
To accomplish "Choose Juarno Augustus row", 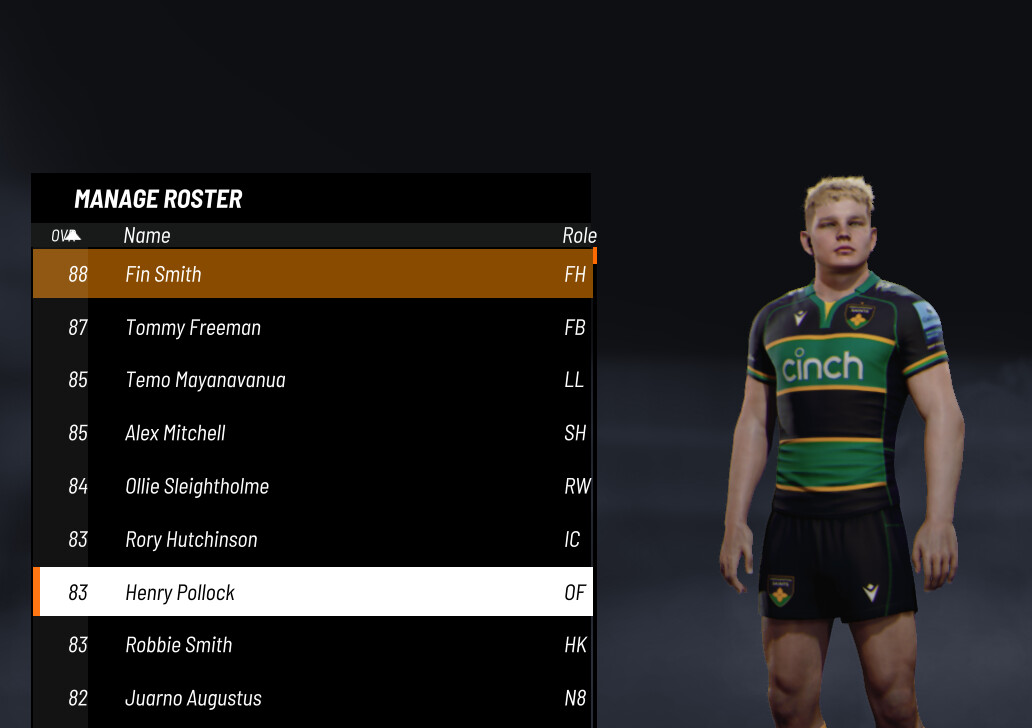I will tap(313, 698).
